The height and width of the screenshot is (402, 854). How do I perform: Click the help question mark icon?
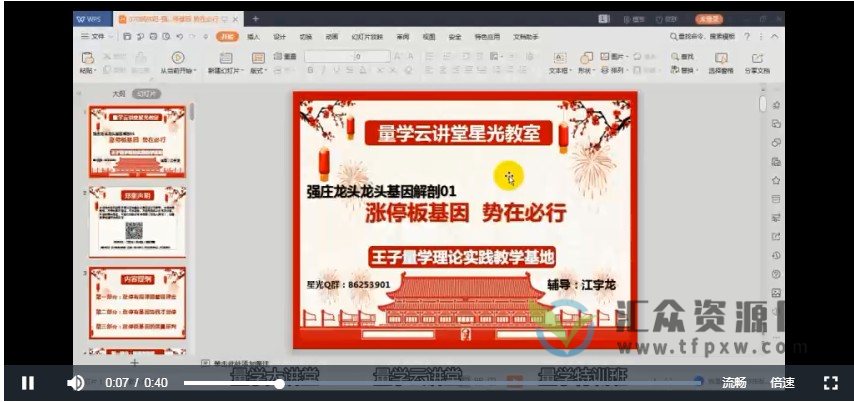click(x=747, y=36)
